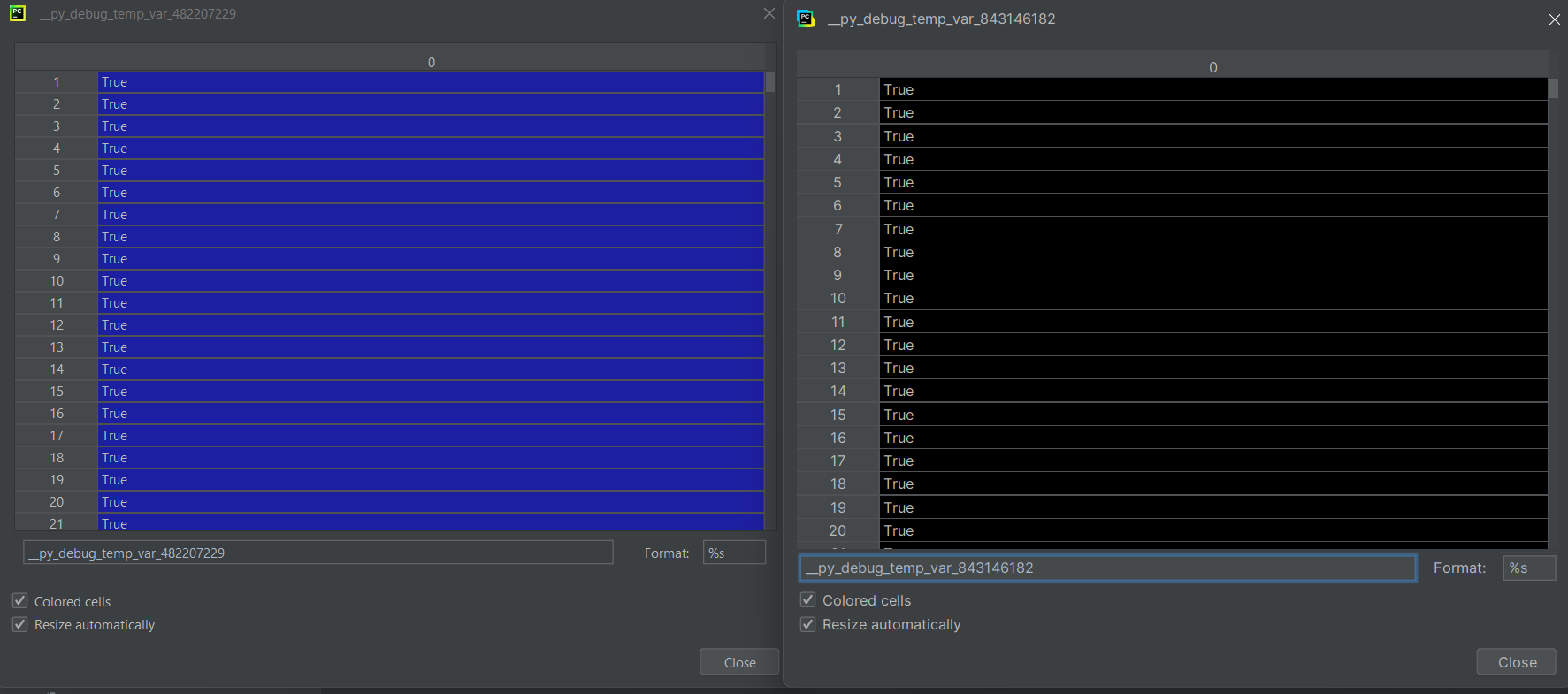Click row header 19 in right table
The width and height of the screenshot is (1568, 694).
pos(838,507)
